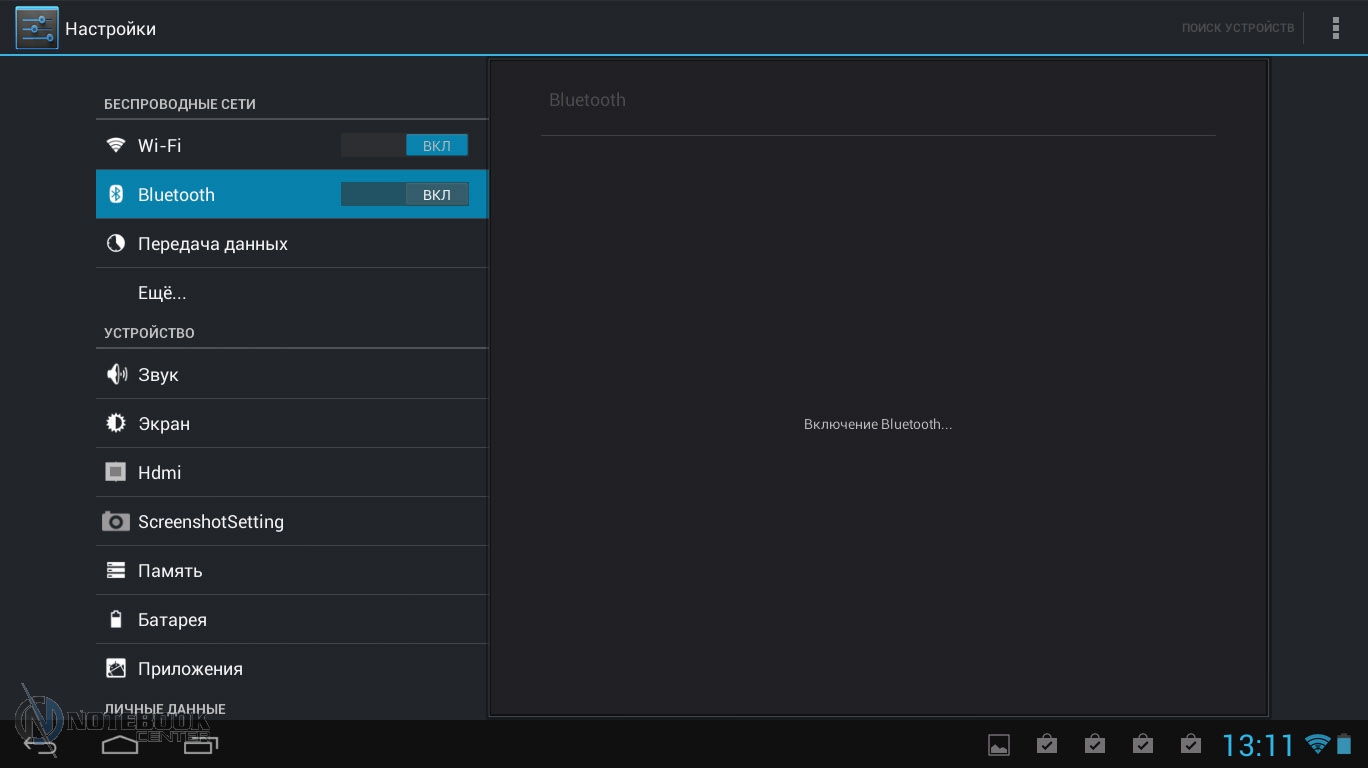Tap the Battery (Батарея) icon

coord(116,620)
